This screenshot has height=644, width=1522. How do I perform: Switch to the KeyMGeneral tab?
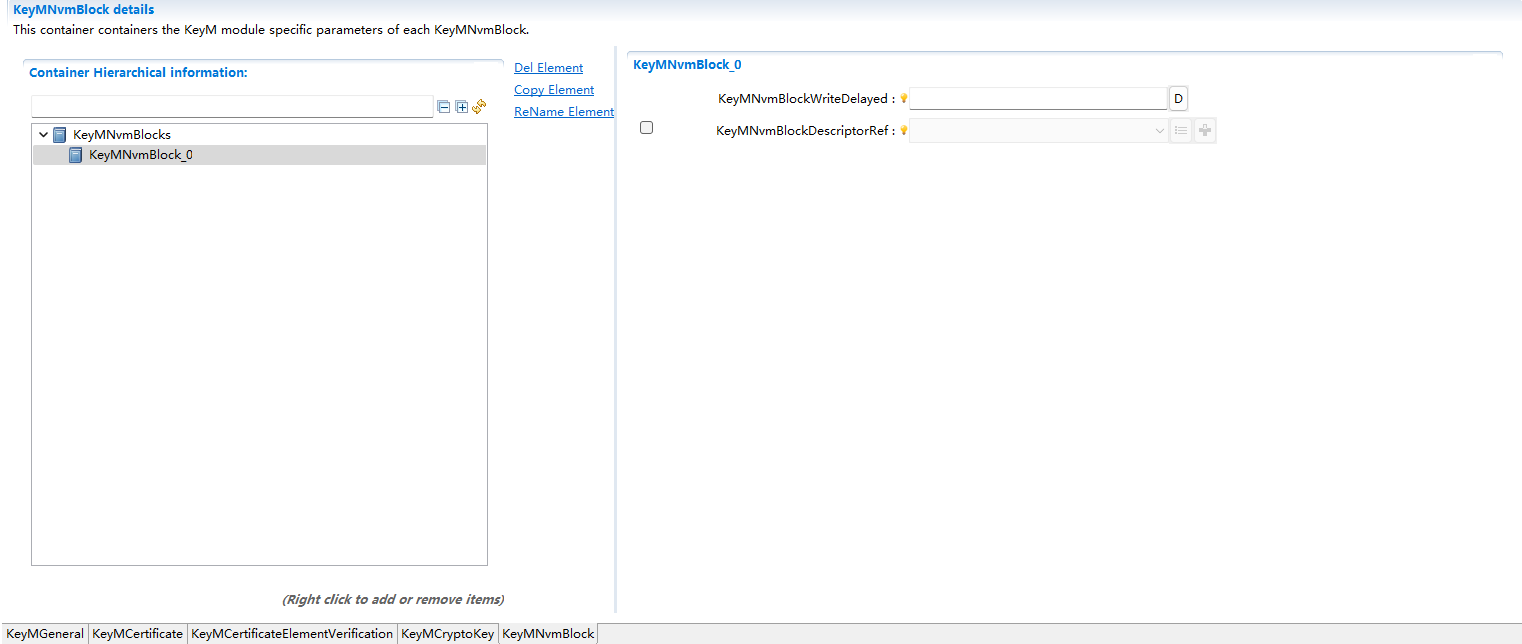click(x=45, y=633)
